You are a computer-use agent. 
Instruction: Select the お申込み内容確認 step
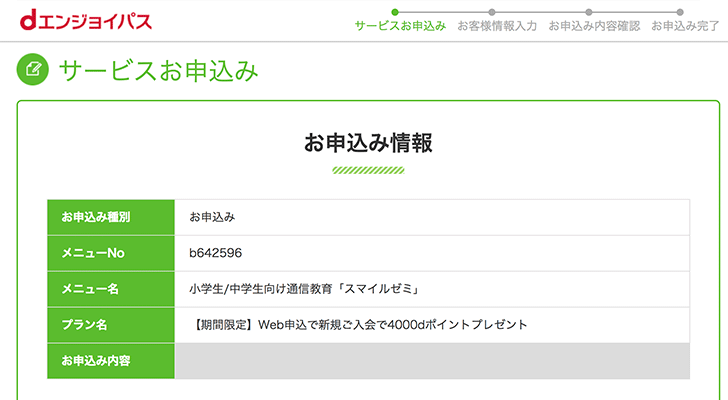594,26
